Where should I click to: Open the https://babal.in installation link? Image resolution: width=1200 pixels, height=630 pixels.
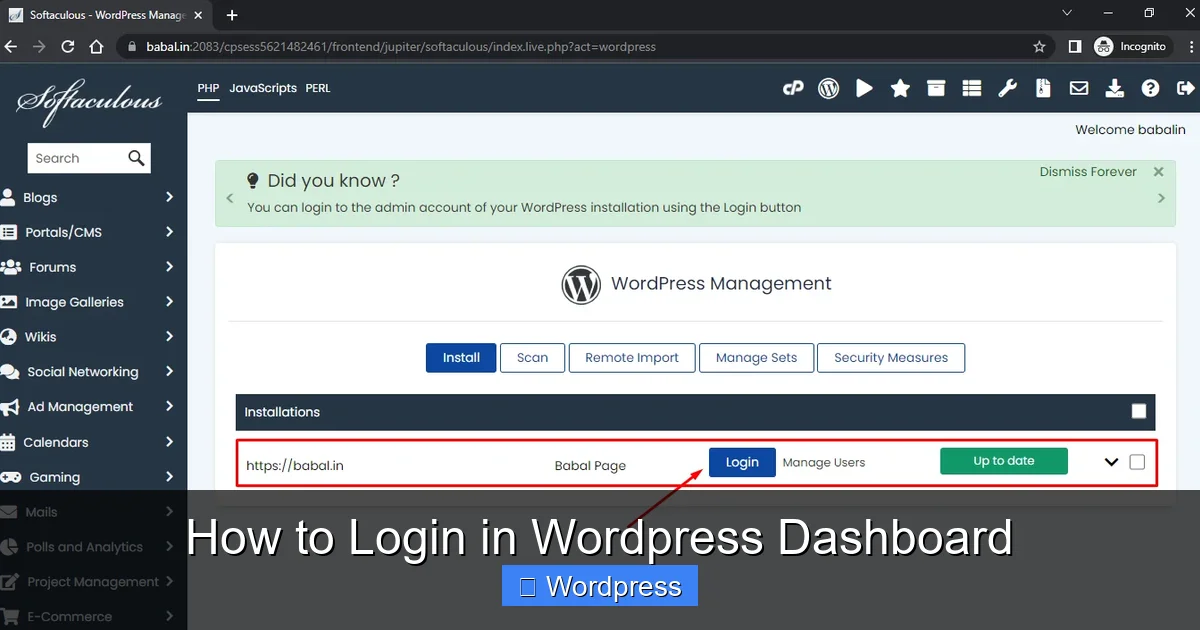(x=295, y=465)
